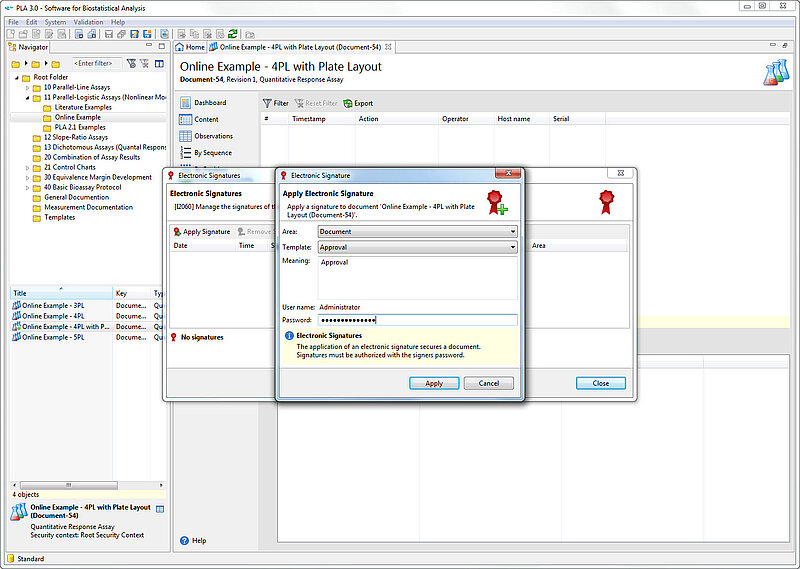This screenshot has width=800, height=569.
Task: Open the File menu
Action: click(13, 22)
